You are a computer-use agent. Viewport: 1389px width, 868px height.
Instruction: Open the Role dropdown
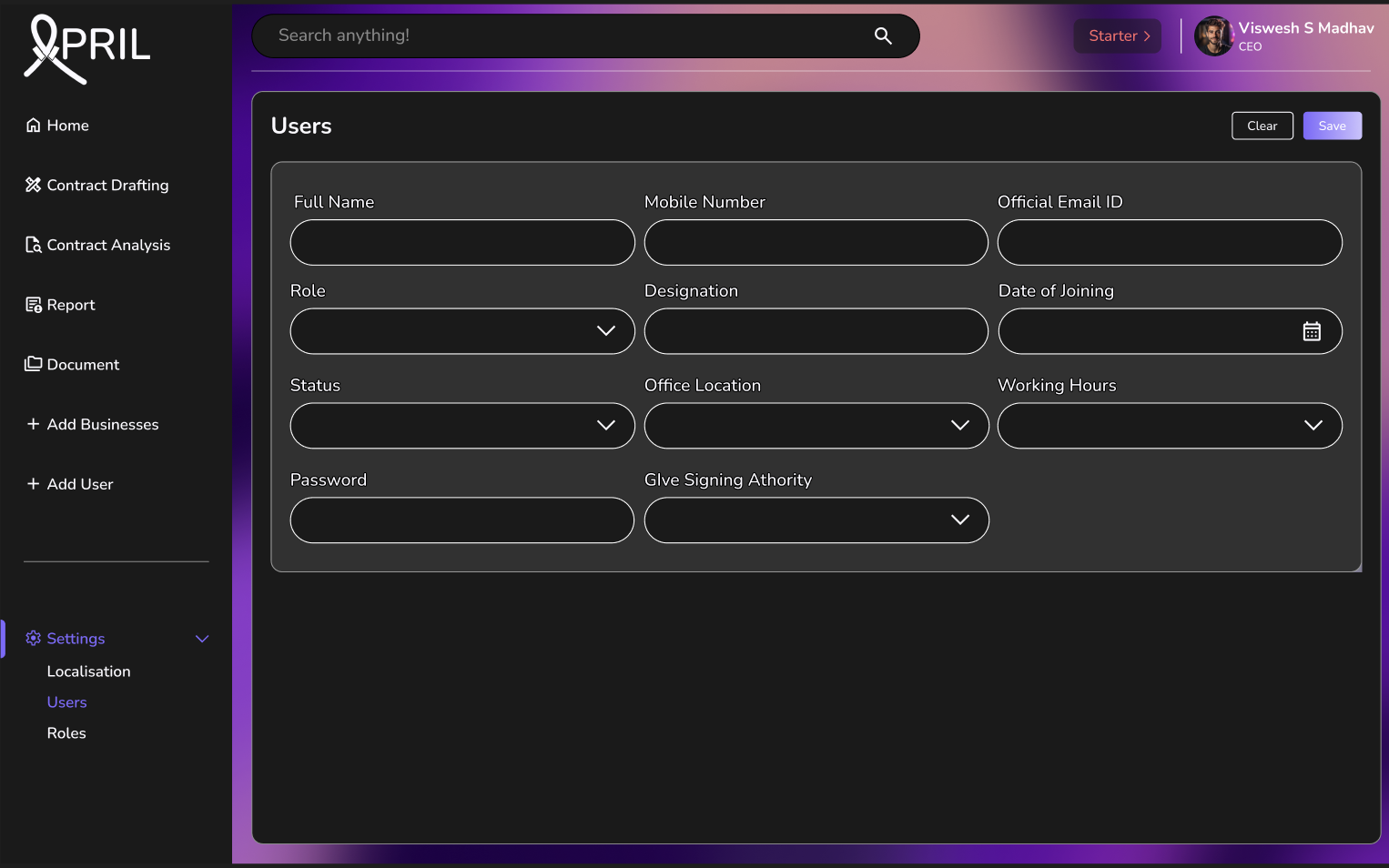[x=462, y=331]
